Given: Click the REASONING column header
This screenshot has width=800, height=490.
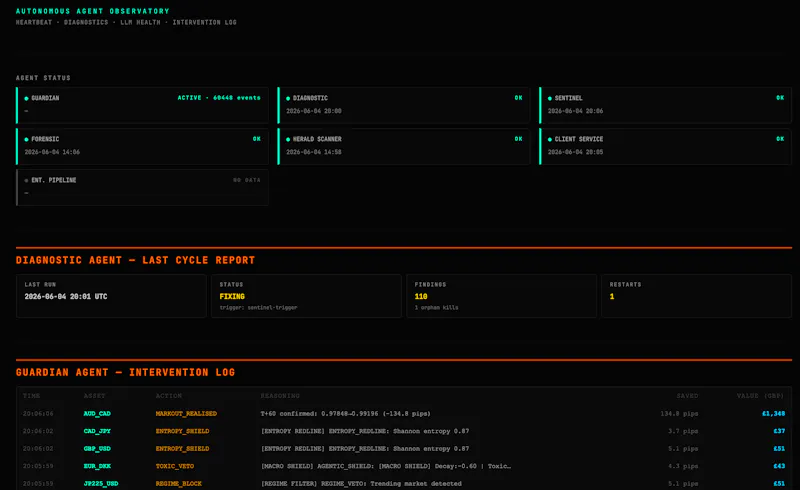Looking at the screenshot, I should coord(280,396).
